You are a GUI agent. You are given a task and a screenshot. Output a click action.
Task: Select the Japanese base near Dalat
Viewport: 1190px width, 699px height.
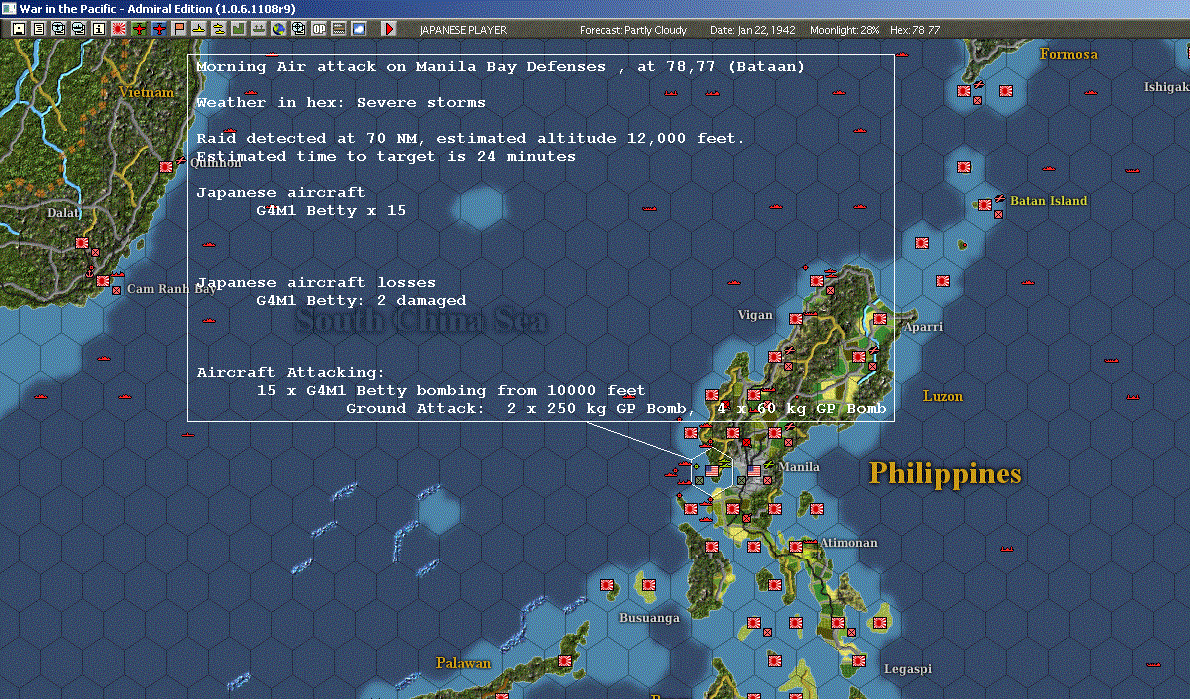coord(82,243)
